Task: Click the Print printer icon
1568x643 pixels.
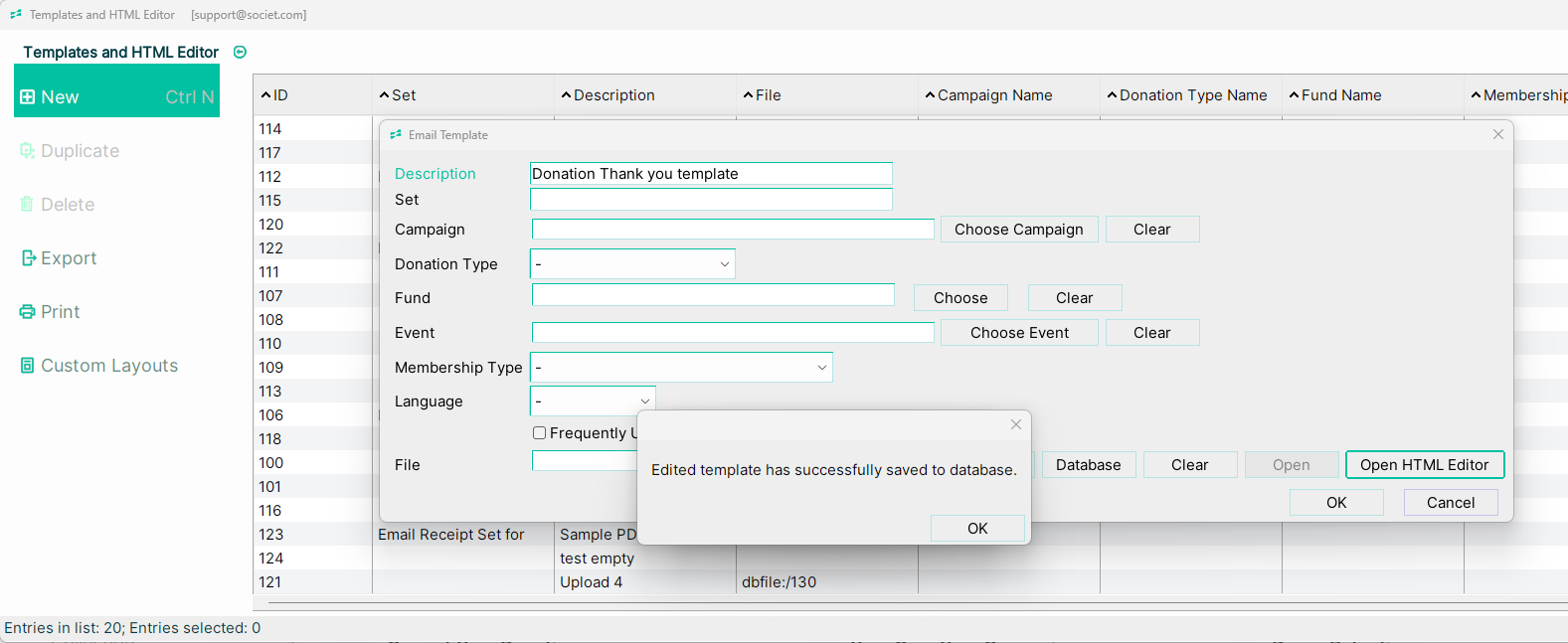Action: click(28, 312)
